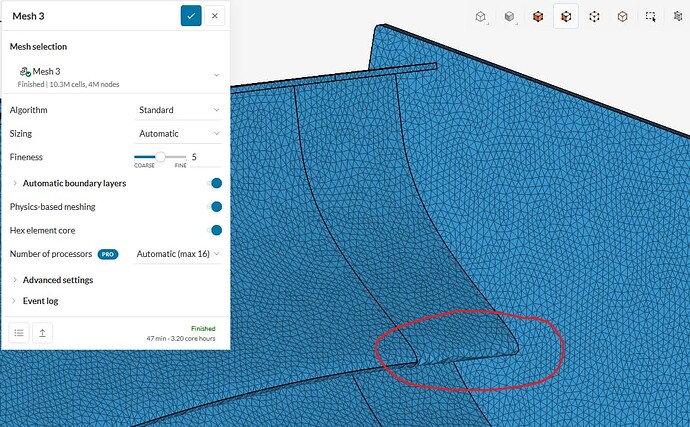This screenshot has height=427, width=690.
Task: Click the COARSE label under slider
Action: point(144,166)
